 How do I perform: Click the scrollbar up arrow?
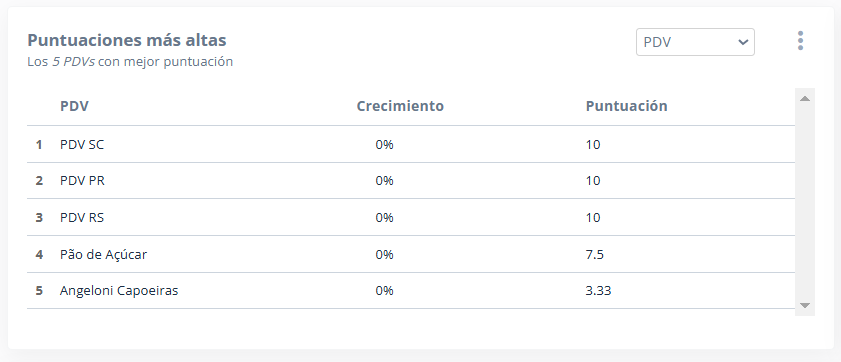pos(805,99)
